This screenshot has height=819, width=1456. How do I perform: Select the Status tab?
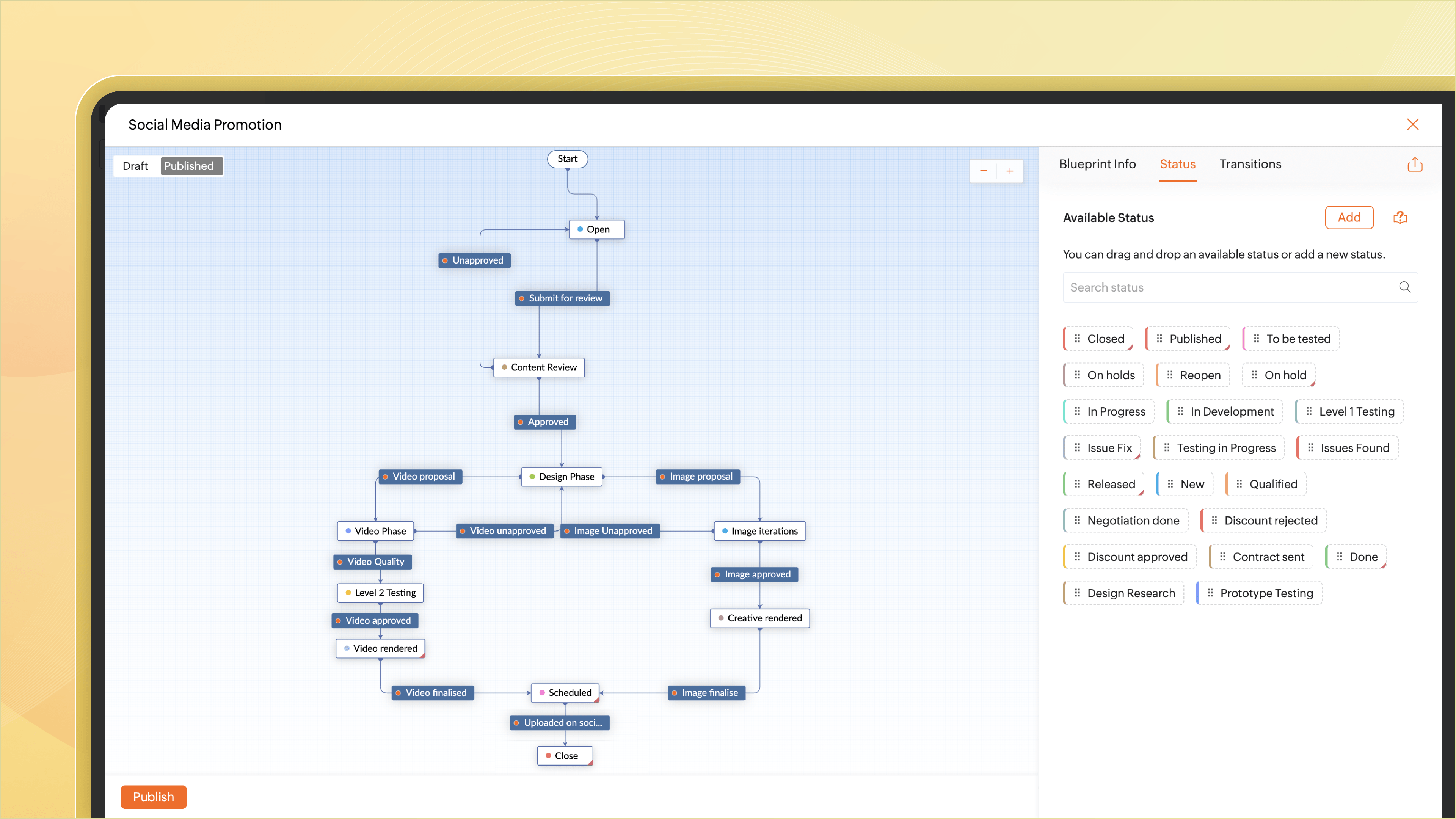pos(1177,164)
